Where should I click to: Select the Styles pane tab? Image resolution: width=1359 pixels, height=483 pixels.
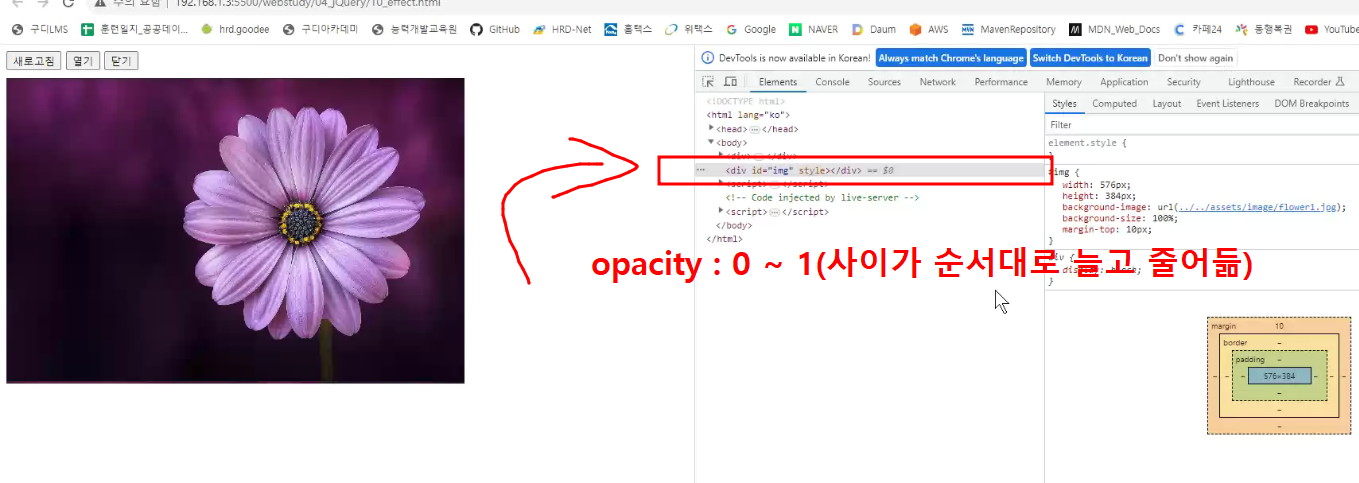click(x=1064, y=103)
